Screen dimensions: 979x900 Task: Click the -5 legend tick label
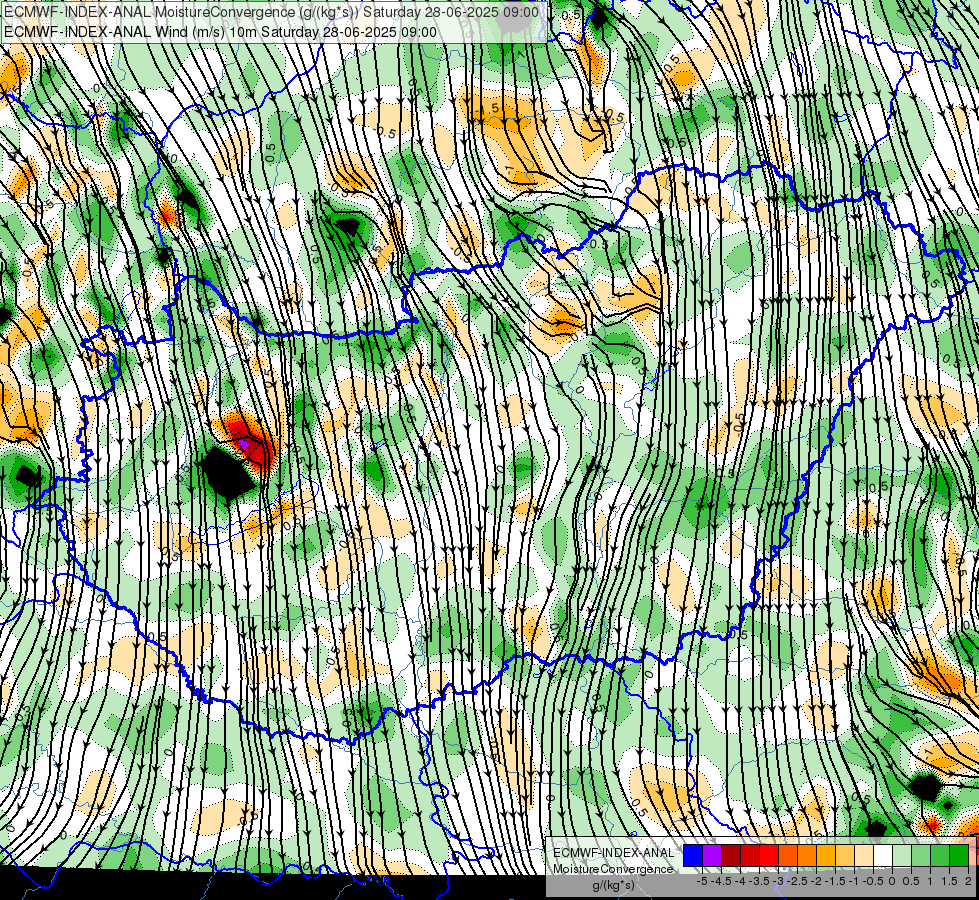(702, 881)
